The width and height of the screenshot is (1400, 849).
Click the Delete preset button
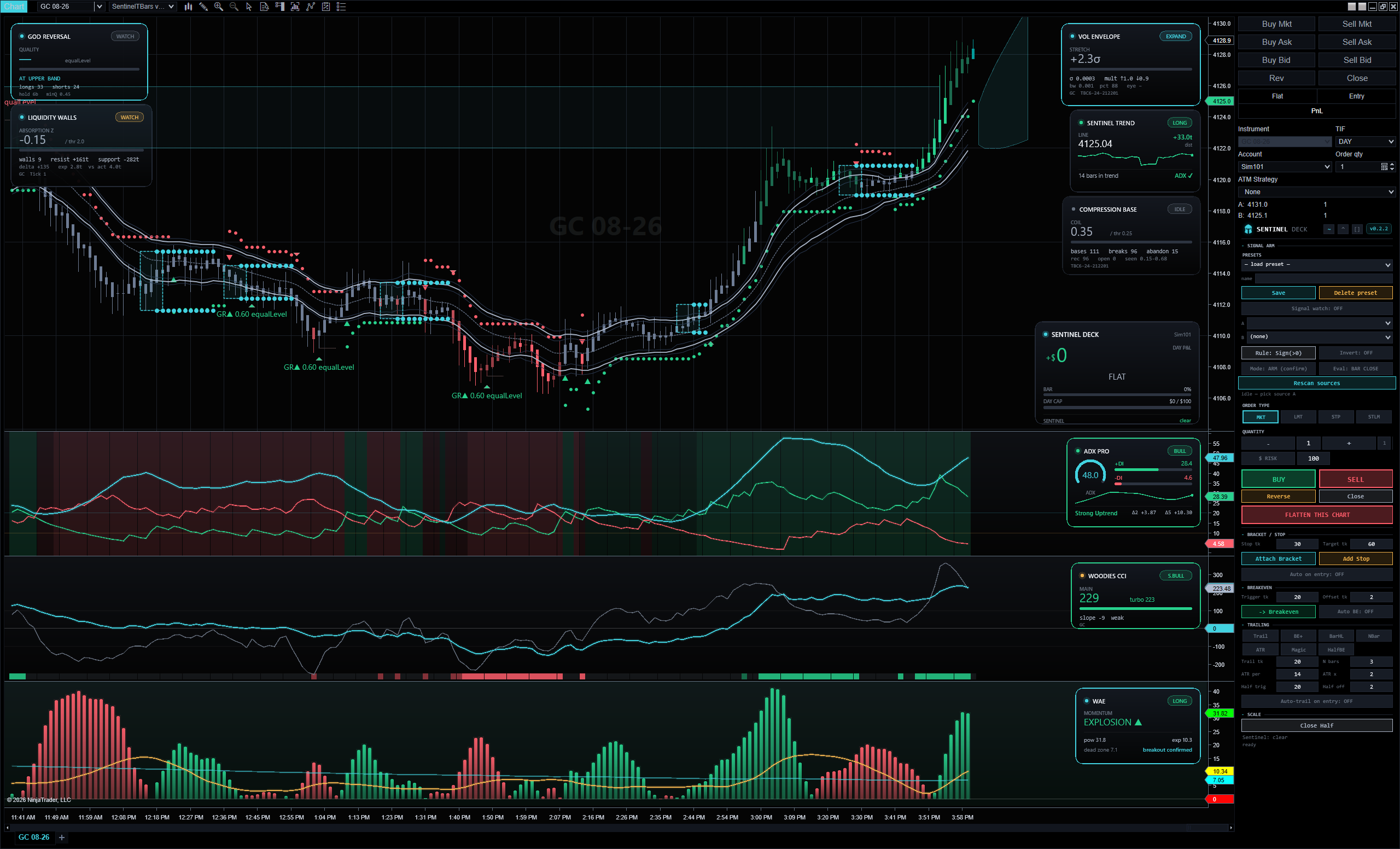coord(1355,293)
